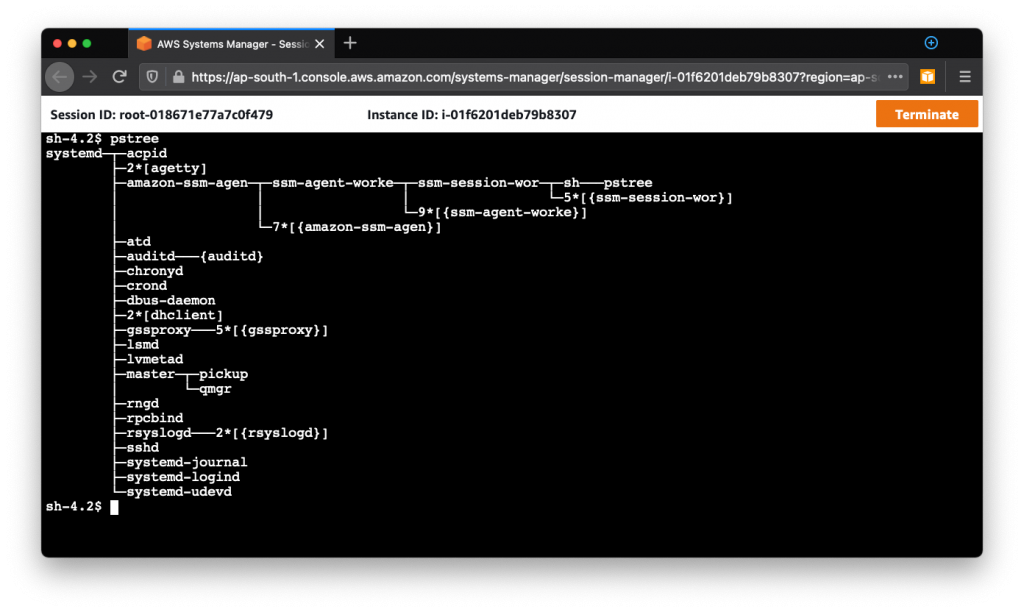Click the blue circled plus icon in tab bar
This screenshot has height=612, width=1024.
[x=931, y=43]
